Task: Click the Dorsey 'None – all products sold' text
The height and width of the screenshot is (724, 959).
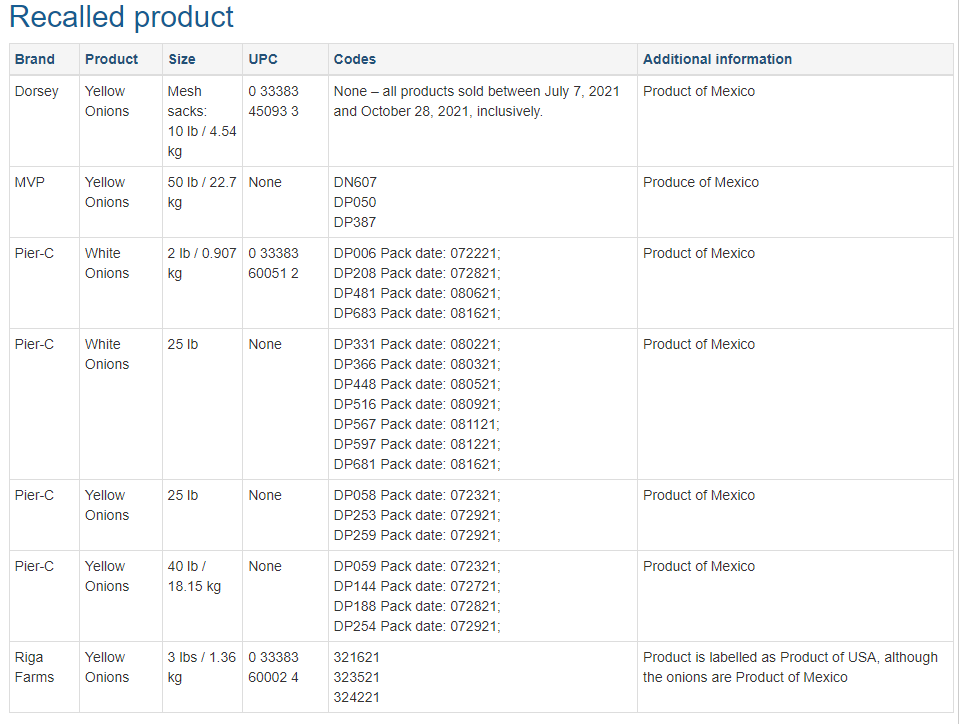Action: (x=476, y=101)
